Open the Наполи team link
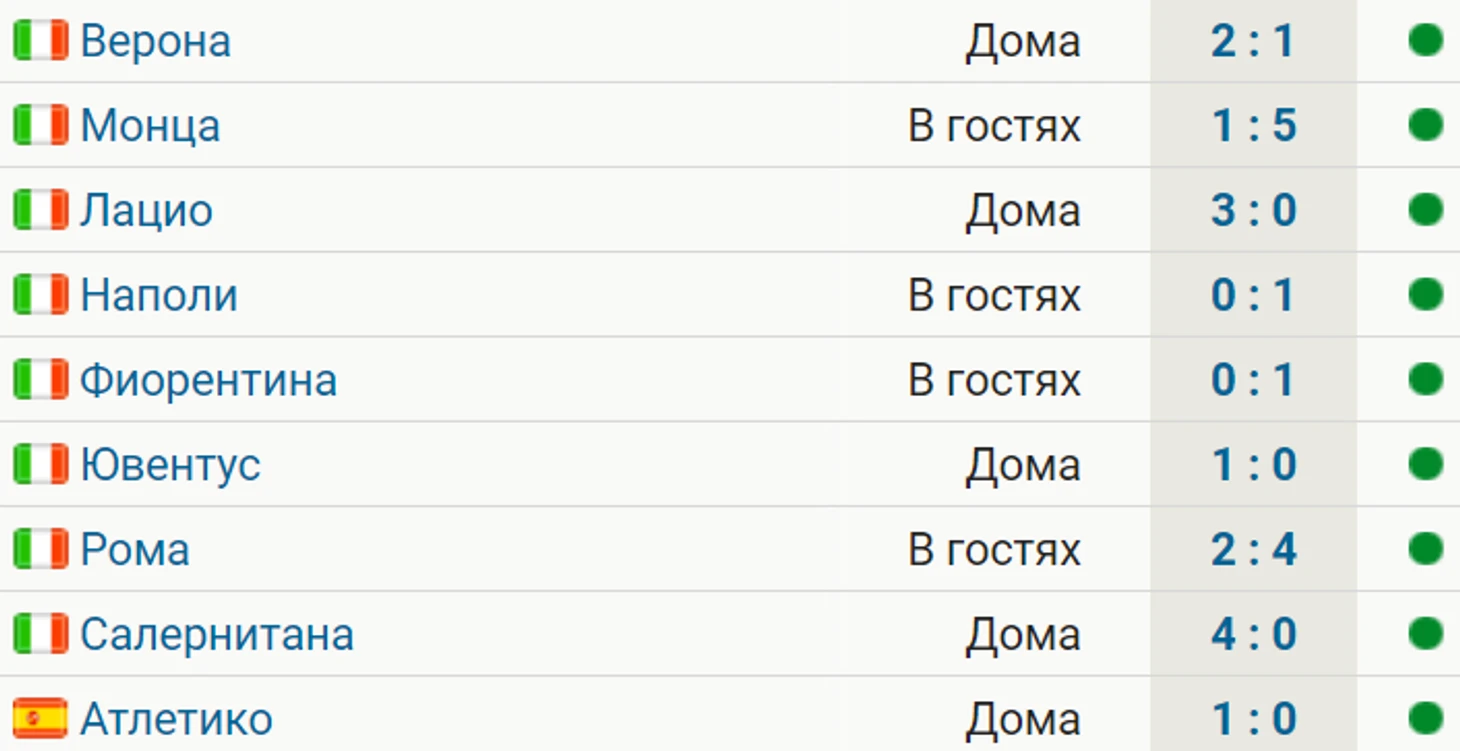Image resolution: width=1460 pixels, height=751 pixels. point(159,295)
